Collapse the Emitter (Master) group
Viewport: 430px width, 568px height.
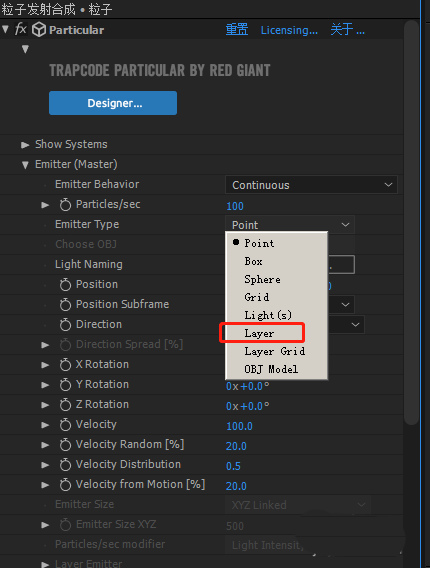coord(25,165)
